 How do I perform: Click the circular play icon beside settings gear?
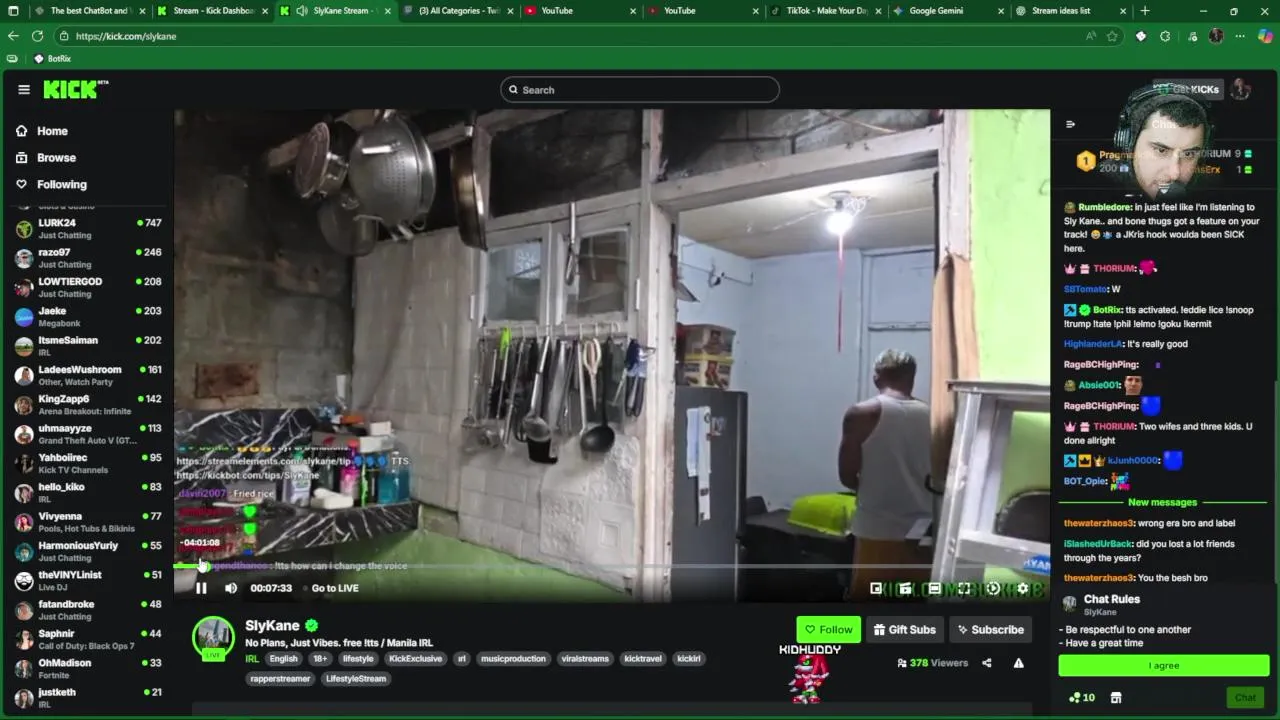993,588
